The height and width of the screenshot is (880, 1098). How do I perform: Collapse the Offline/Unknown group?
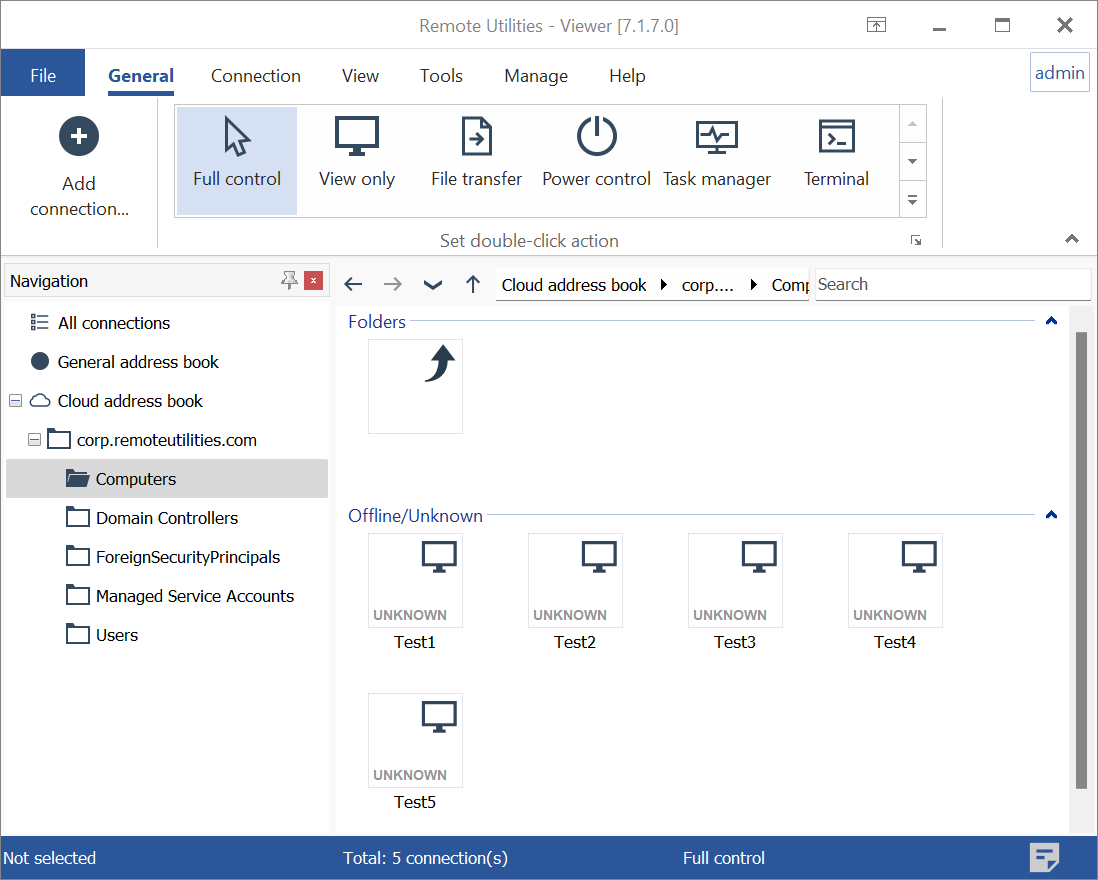click(1051, 516)
